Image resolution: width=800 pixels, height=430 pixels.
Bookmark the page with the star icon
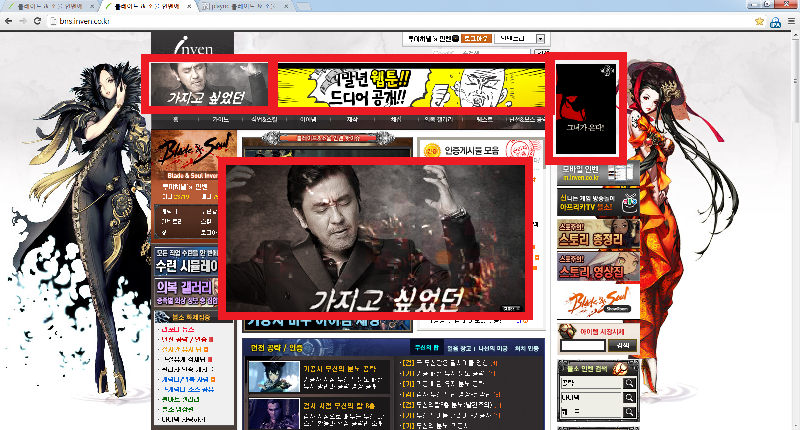pos(759,21)
